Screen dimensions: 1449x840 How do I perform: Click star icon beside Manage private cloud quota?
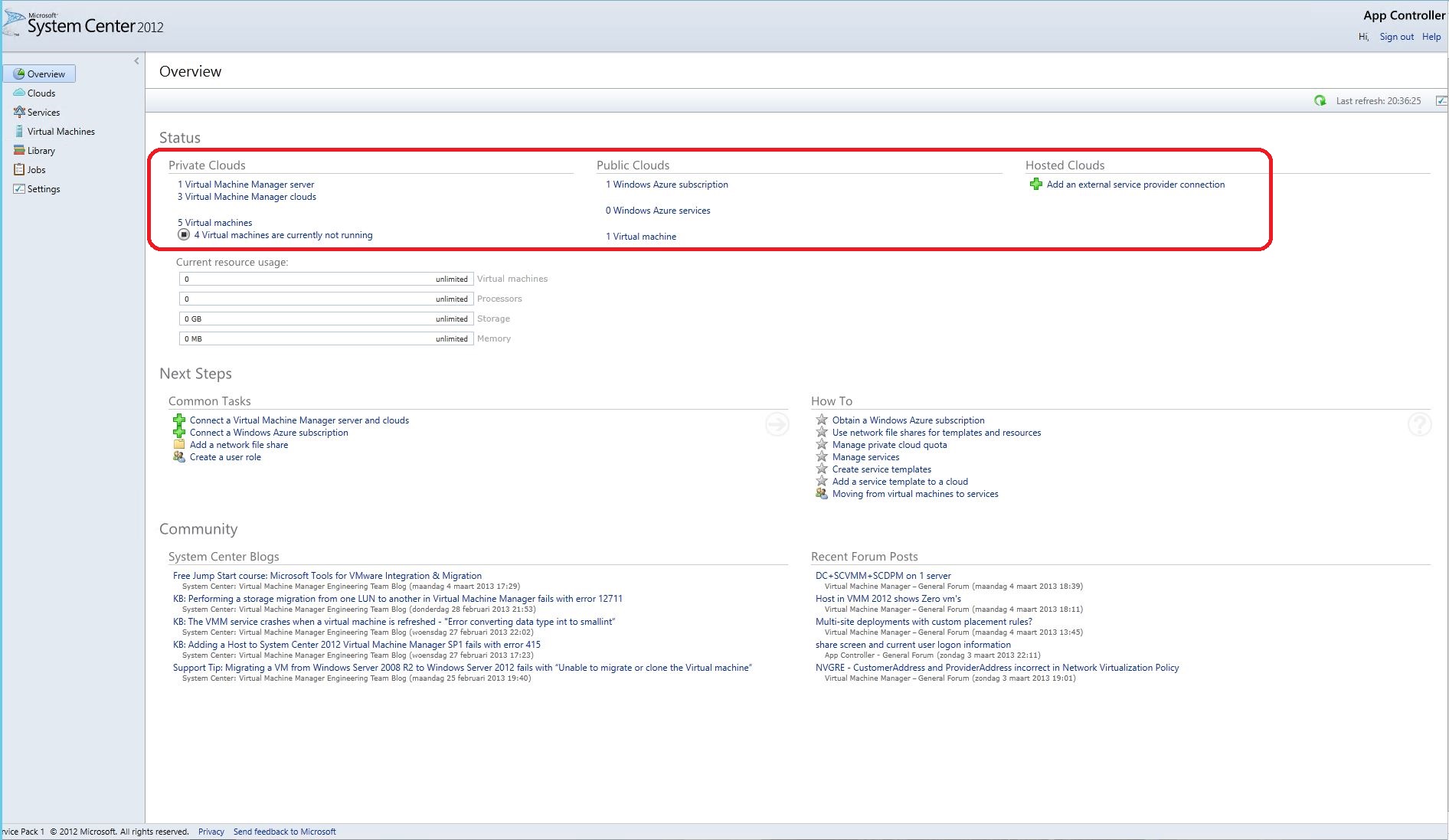(822, 444)
